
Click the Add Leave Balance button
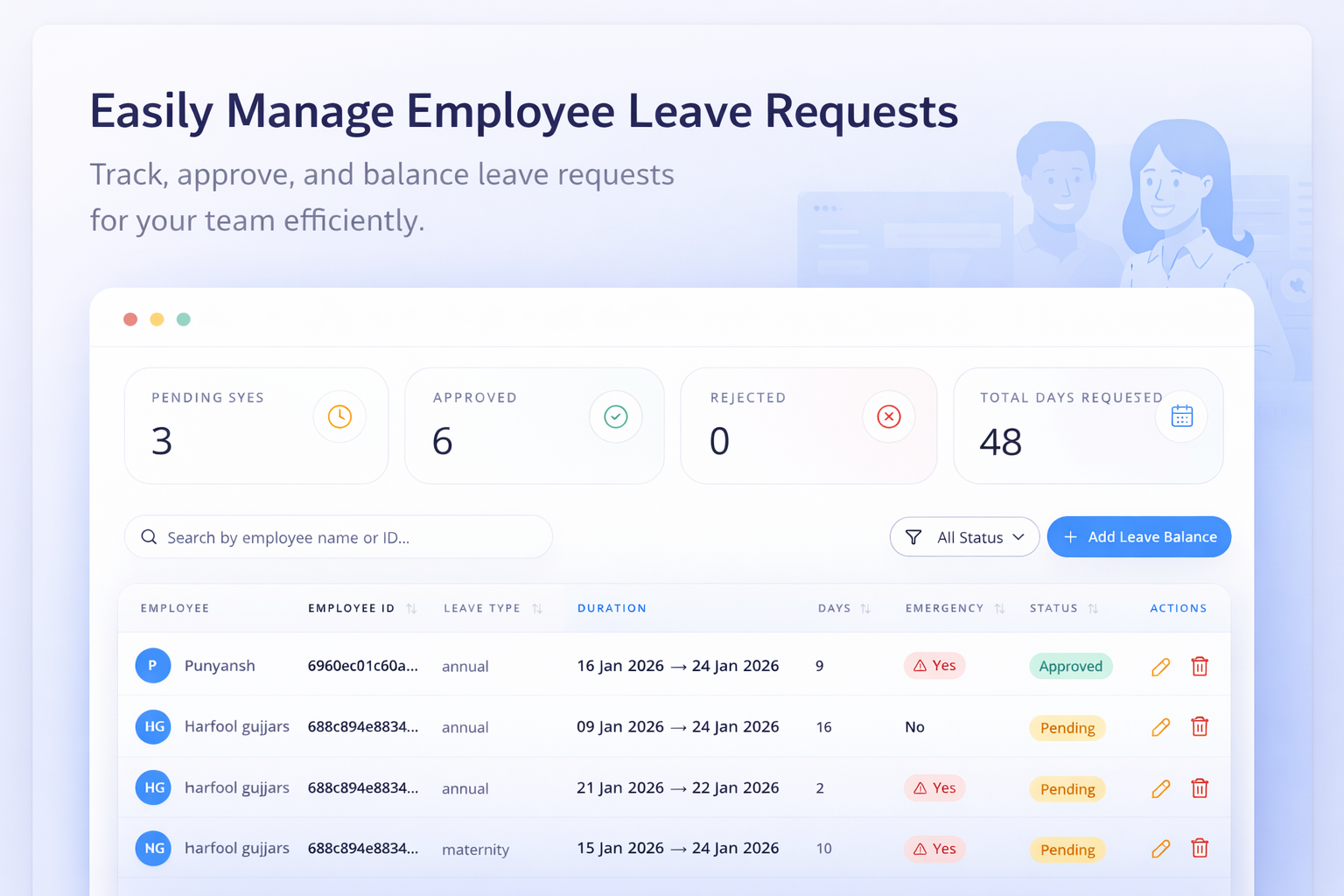click(1138, 537)
